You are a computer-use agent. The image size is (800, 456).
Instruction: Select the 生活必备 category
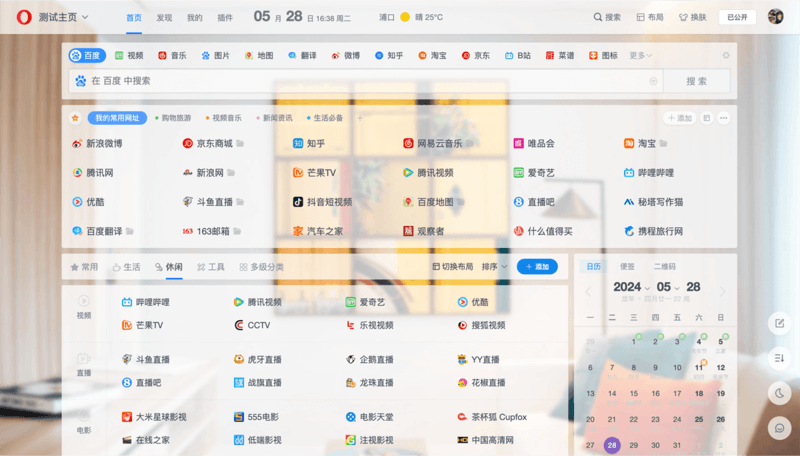click(325, 118)
